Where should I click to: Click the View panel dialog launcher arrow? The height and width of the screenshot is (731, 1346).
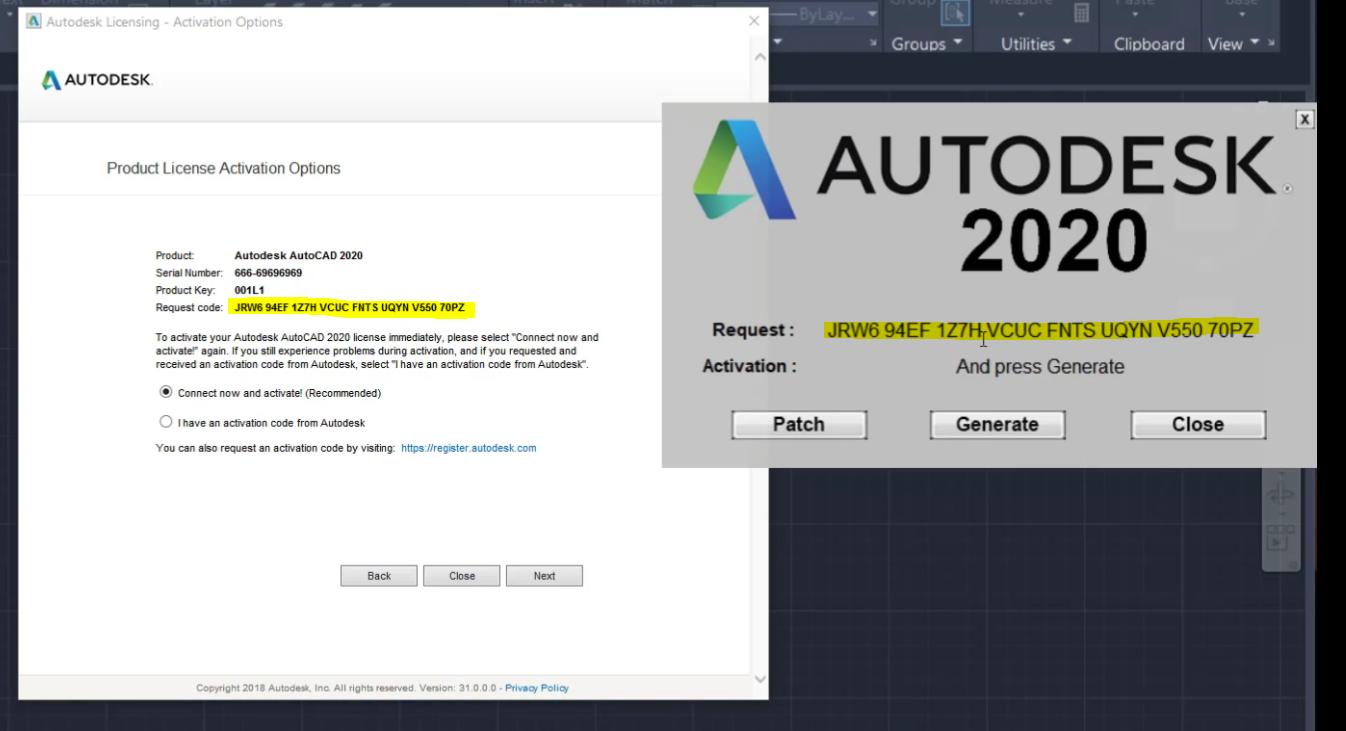[x=1272, y=43]
